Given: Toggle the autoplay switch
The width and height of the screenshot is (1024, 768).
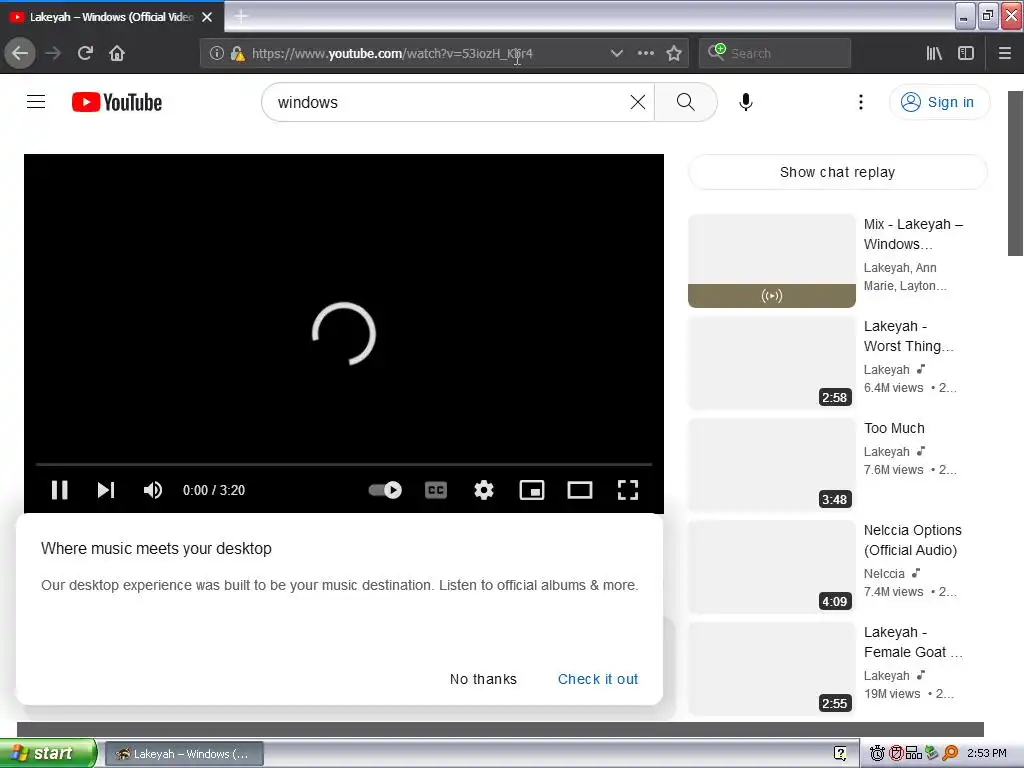Looking at the screenshot, I should tap(385, 490).
